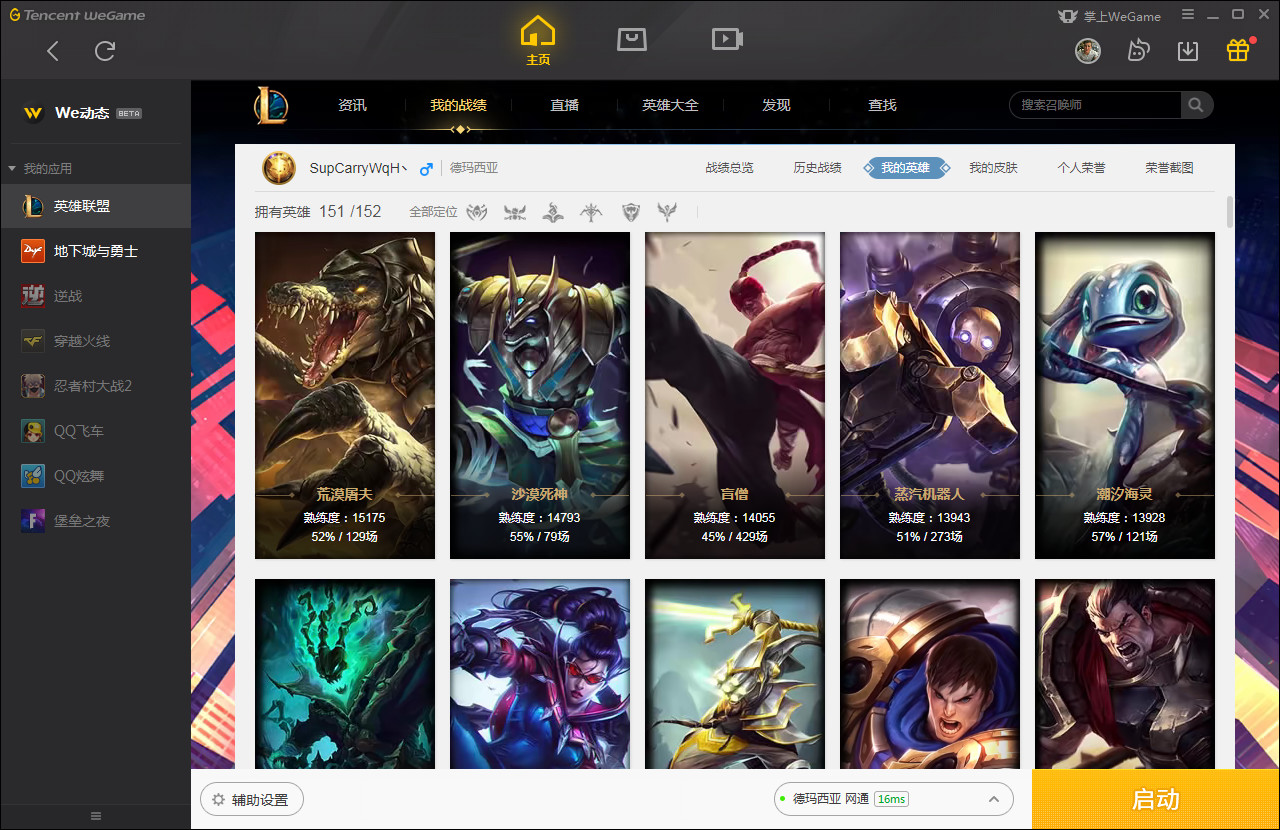Open the 直播 menu

[x=564, y=105]
